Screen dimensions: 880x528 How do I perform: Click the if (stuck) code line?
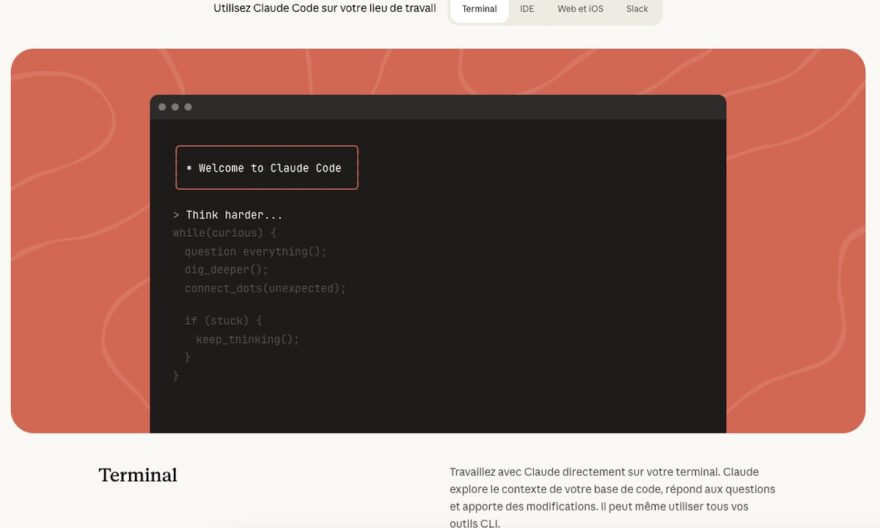pos(223,321)
